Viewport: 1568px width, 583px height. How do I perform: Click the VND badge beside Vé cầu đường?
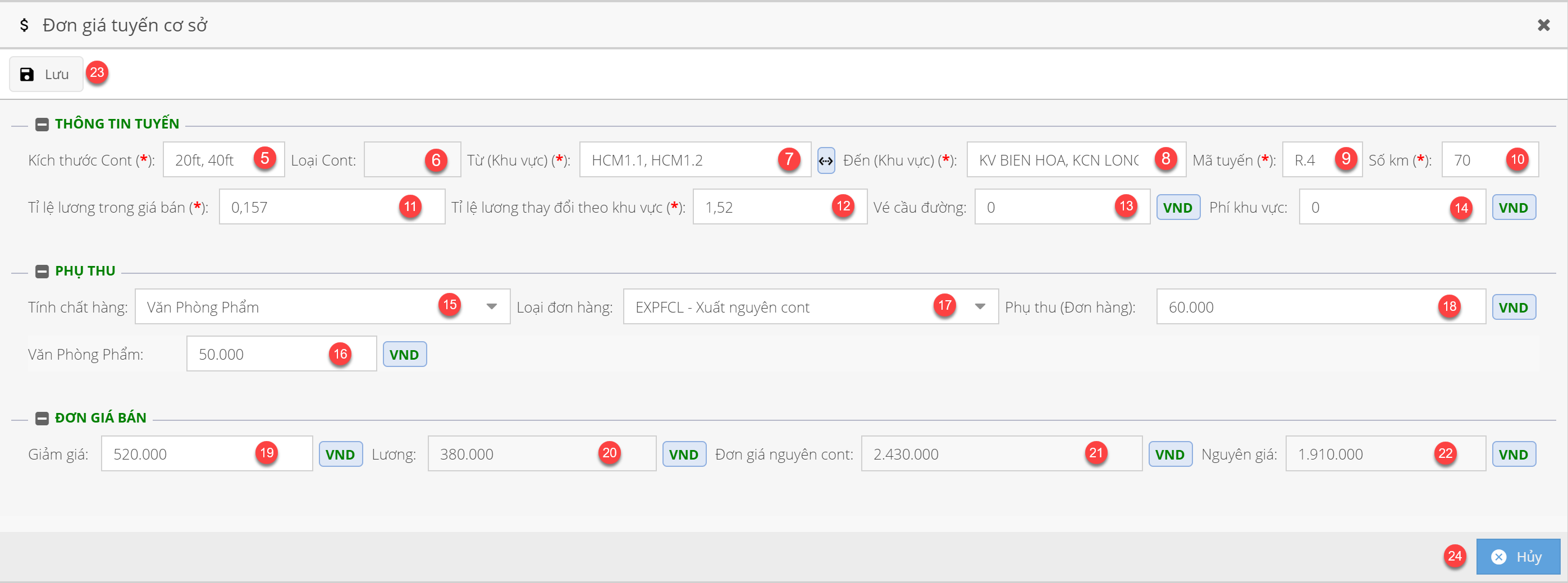[1177, 208]
